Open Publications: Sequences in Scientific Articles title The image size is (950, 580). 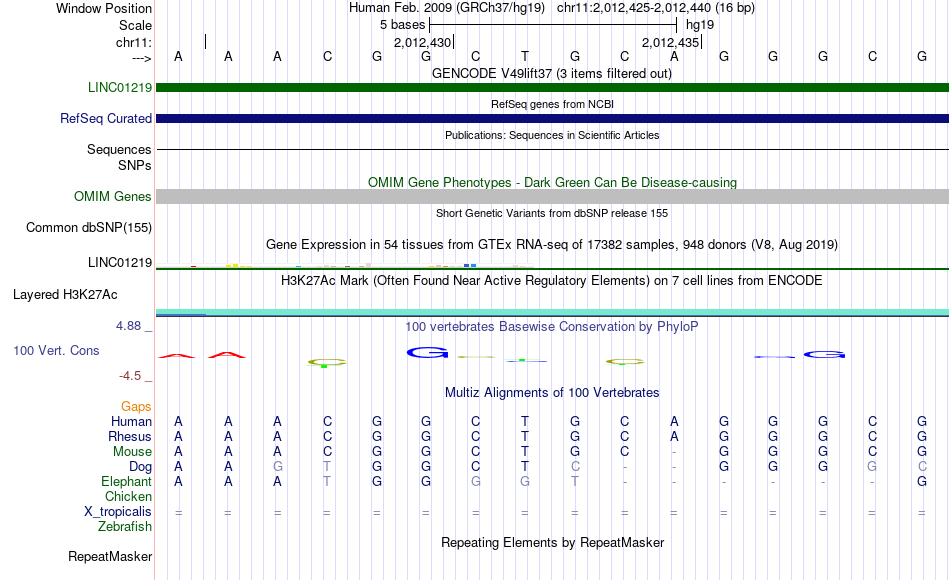click(552, 135)
